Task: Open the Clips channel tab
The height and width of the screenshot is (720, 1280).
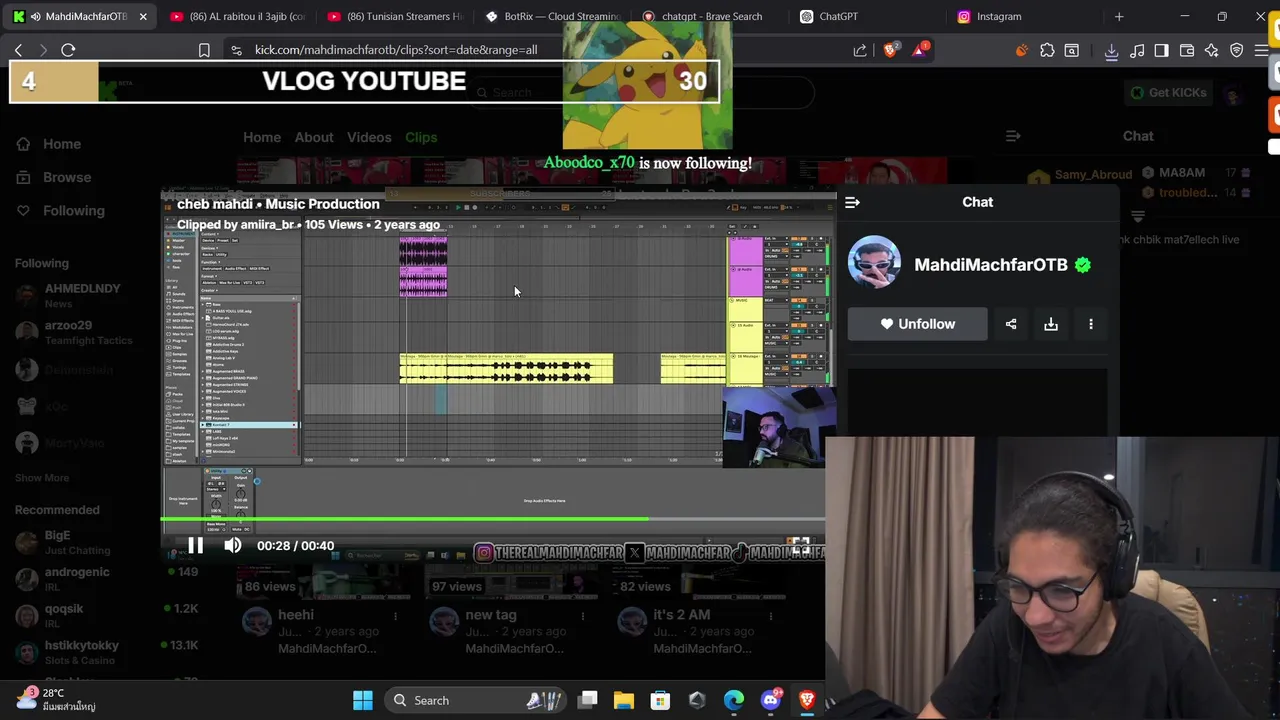Action: (x=421, y=137)
